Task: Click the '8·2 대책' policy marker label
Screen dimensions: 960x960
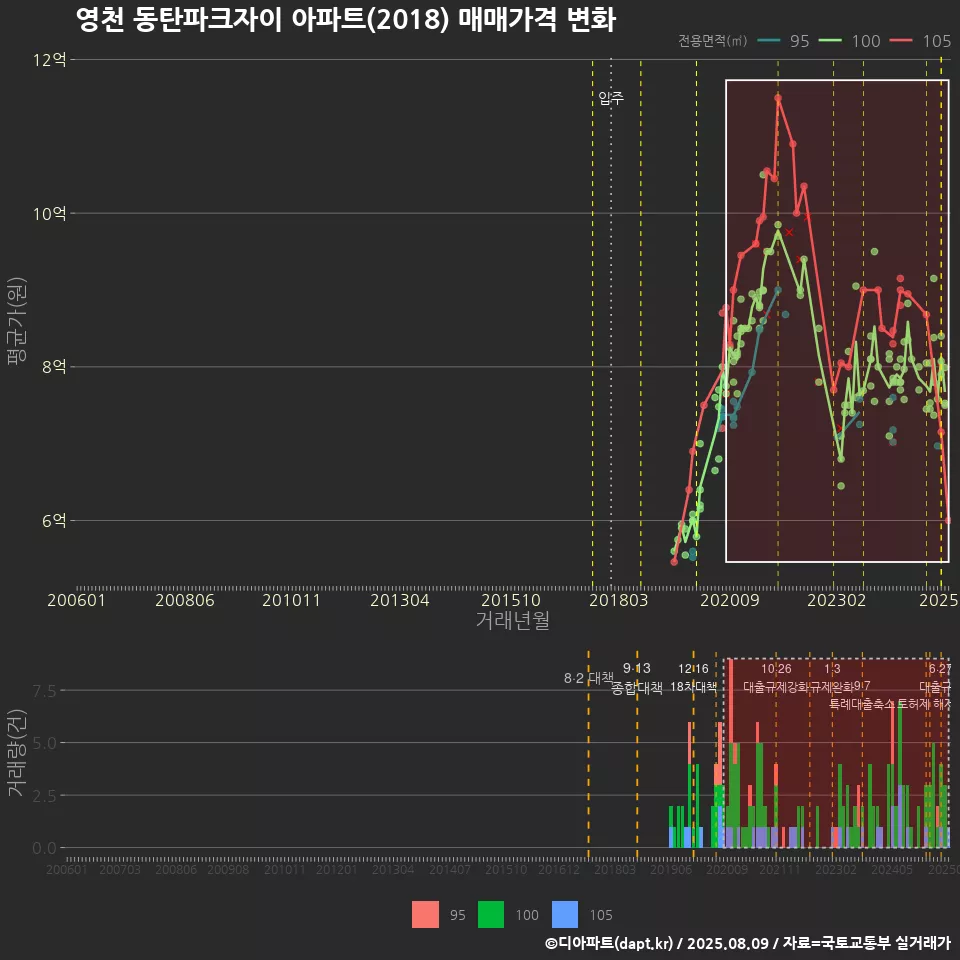Action: tap(588, 678)
